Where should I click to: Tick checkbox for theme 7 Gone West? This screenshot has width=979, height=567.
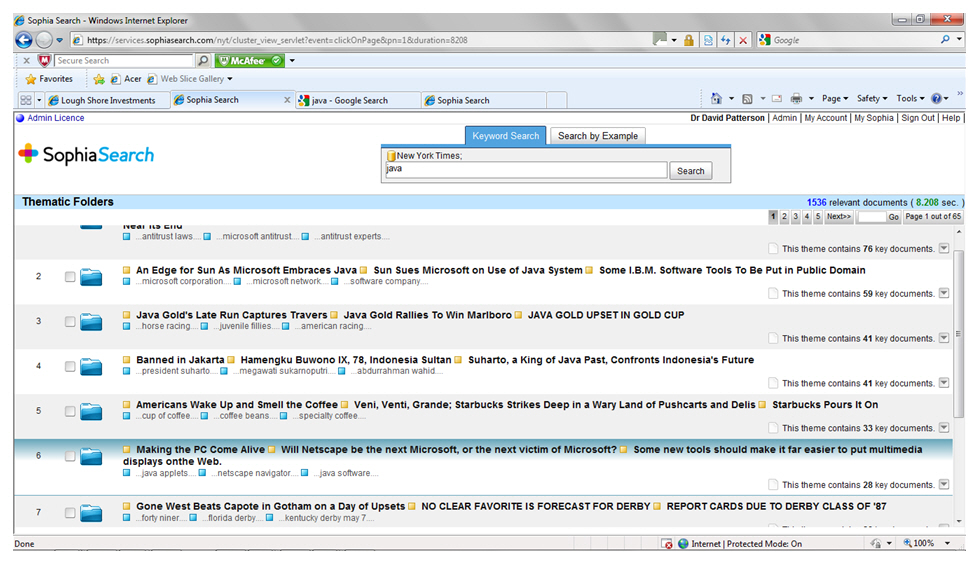pyautogui.click(x=70, y=513)
